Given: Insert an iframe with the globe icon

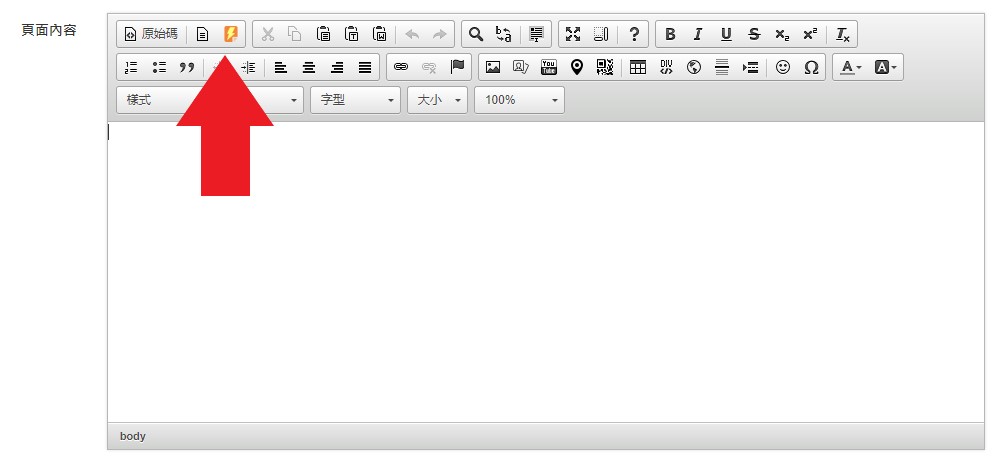Looking at the screenshot, I should click(694, 67).
